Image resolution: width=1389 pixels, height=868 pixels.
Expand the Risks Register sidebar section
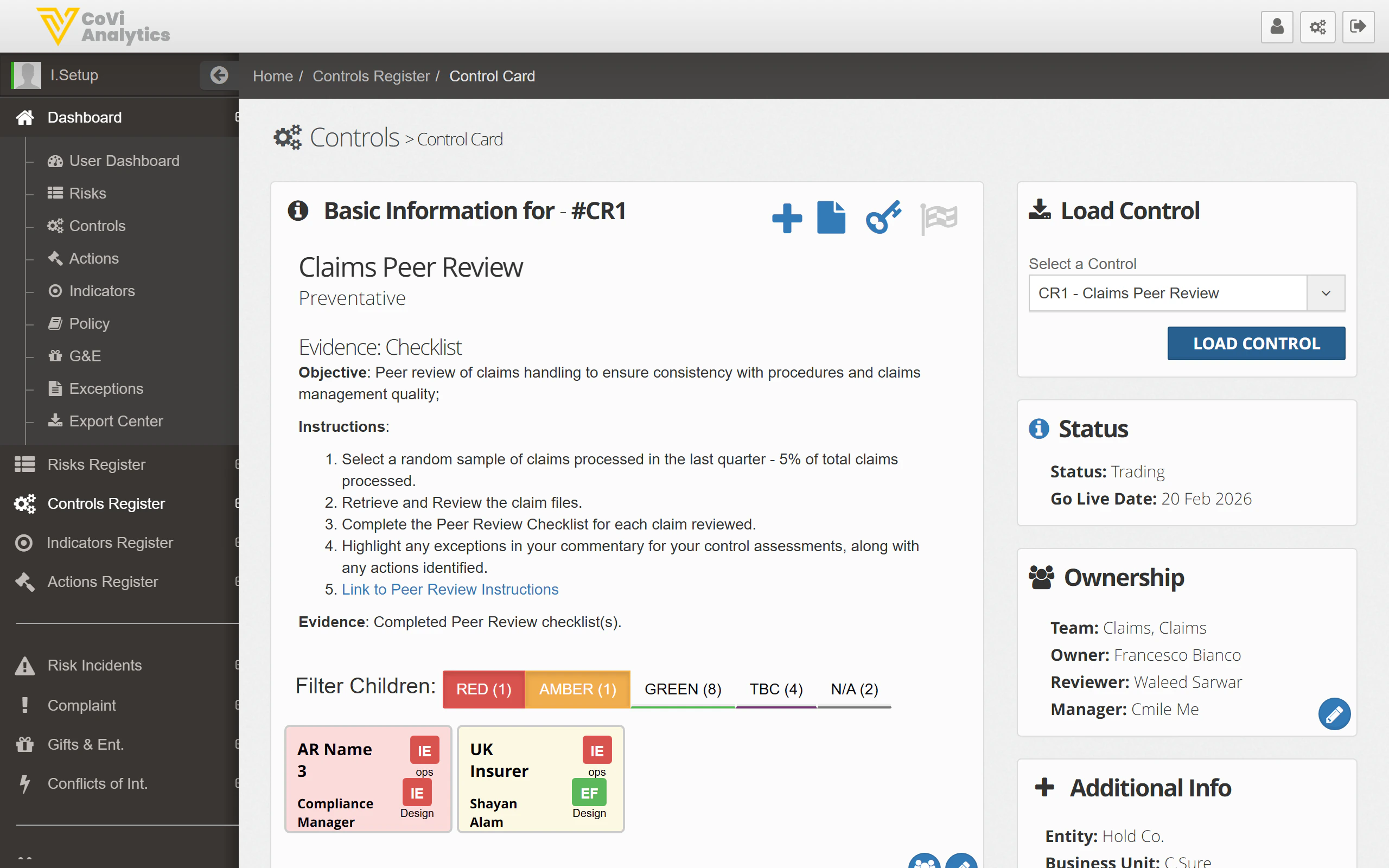tap(97, 464)
